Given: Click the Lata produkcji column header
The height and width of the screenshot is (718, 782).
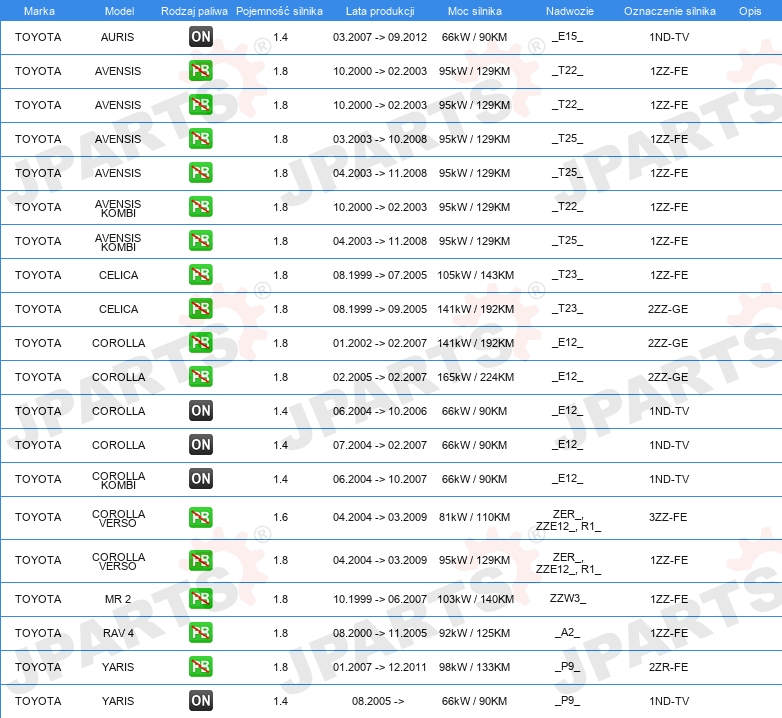Looking at the screenshot, I should (x=380, y=11).
